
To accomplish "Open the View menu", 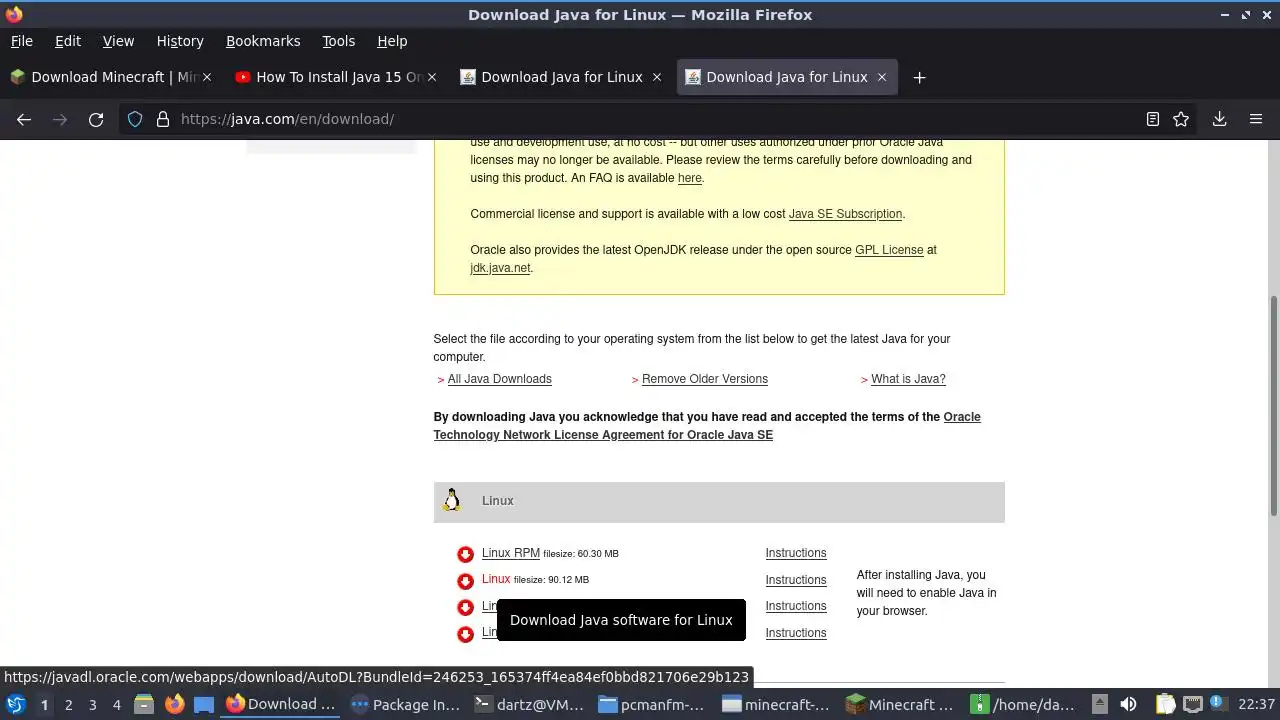I will tap(118, 41).
